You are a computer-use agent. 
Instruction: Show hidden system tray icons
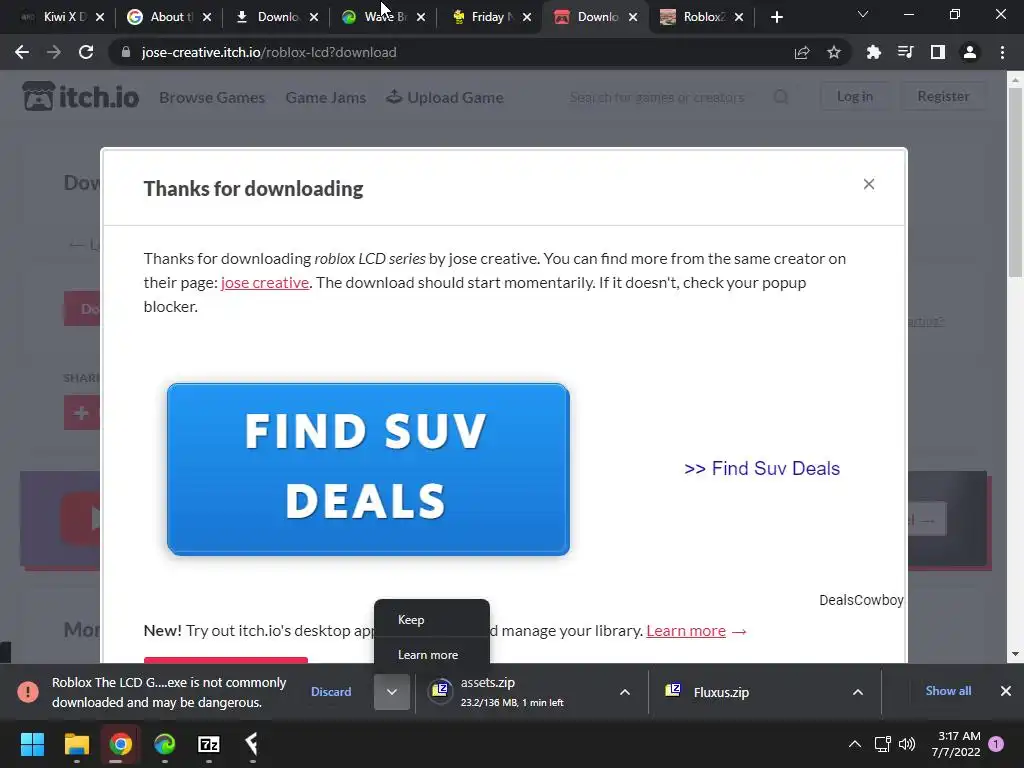point(855,744)
